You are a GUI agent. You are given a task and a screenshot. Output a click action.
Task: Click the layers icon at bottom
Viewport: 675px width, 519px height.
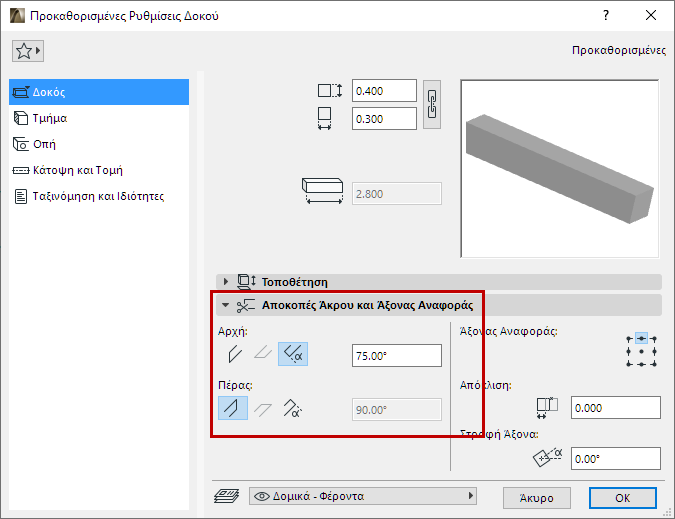(227, 496)
